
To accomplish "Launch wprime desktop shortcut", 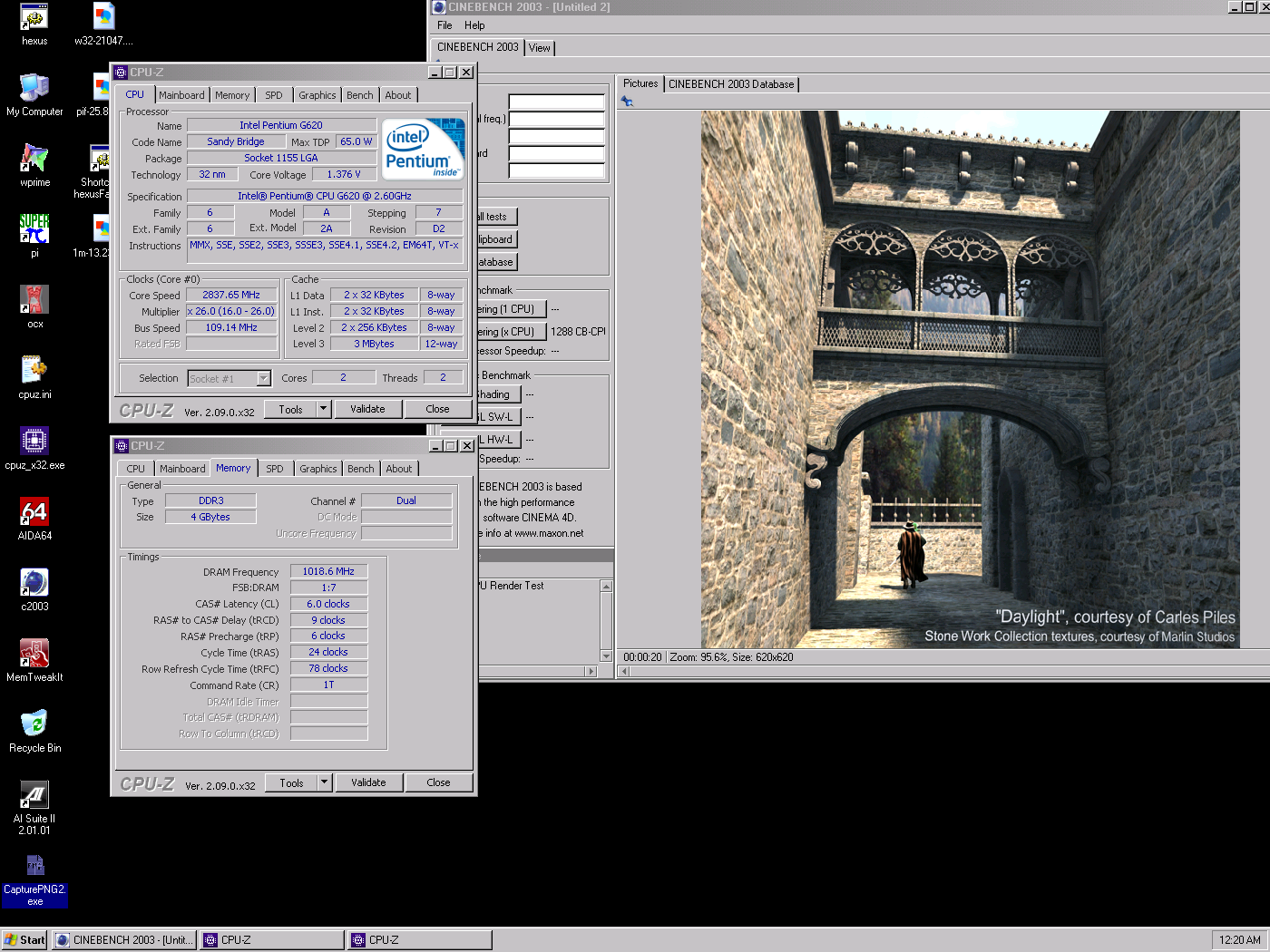I will coord(34,165).
